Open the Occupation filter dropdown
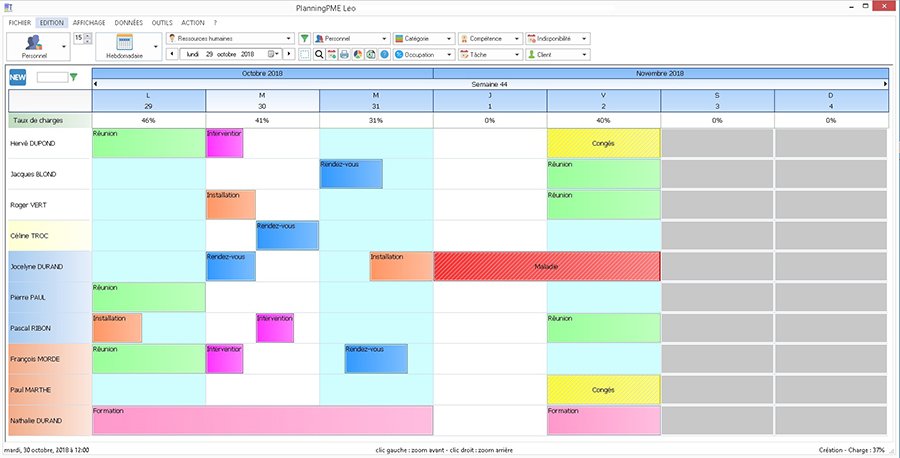The image size is (900, 458). (x=424, y=55)
